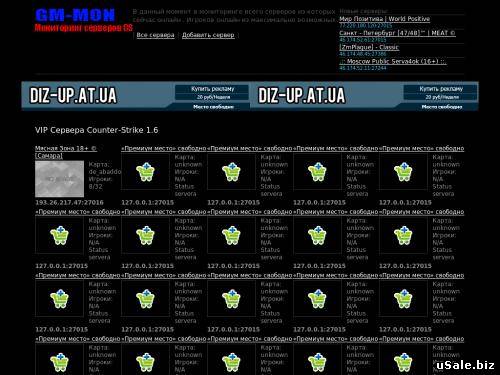The width and height of the screenshot is (500, 375).
Task: Open second-row "Премиум место свободно" link, third column
Action: (x=250, y=212)
